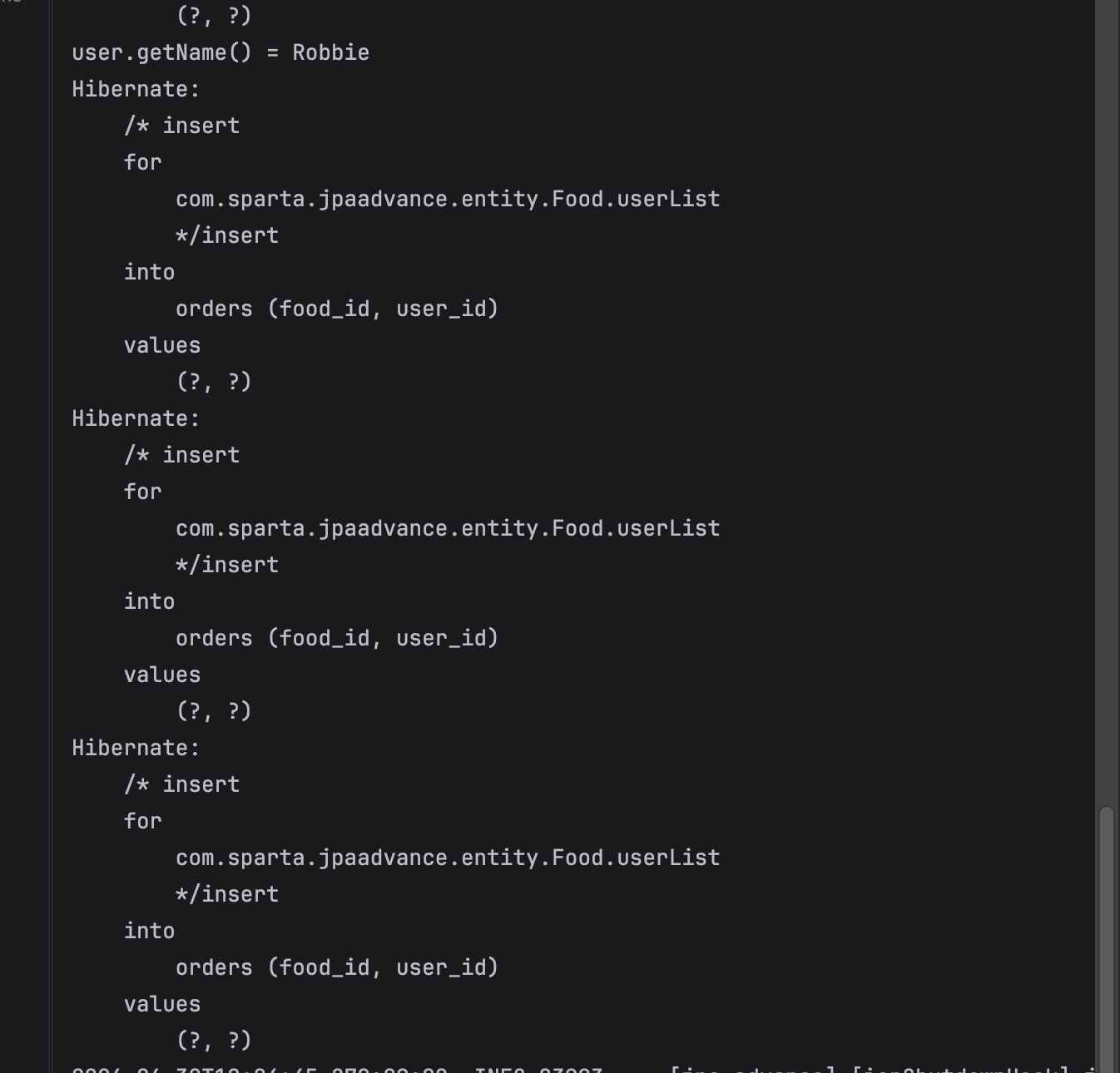
Task: Click the last 'orders (food_id, user_id)' line
Action: coord(337,967)
